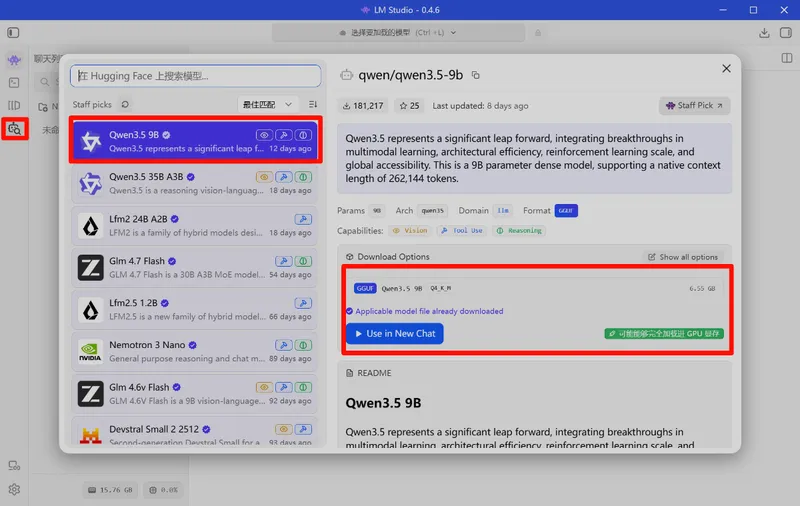The height and width of the screenshot is (506, 800).
Task: Click reasoning badge on Glm 4.7 Flash
Action: click(303, 261)
